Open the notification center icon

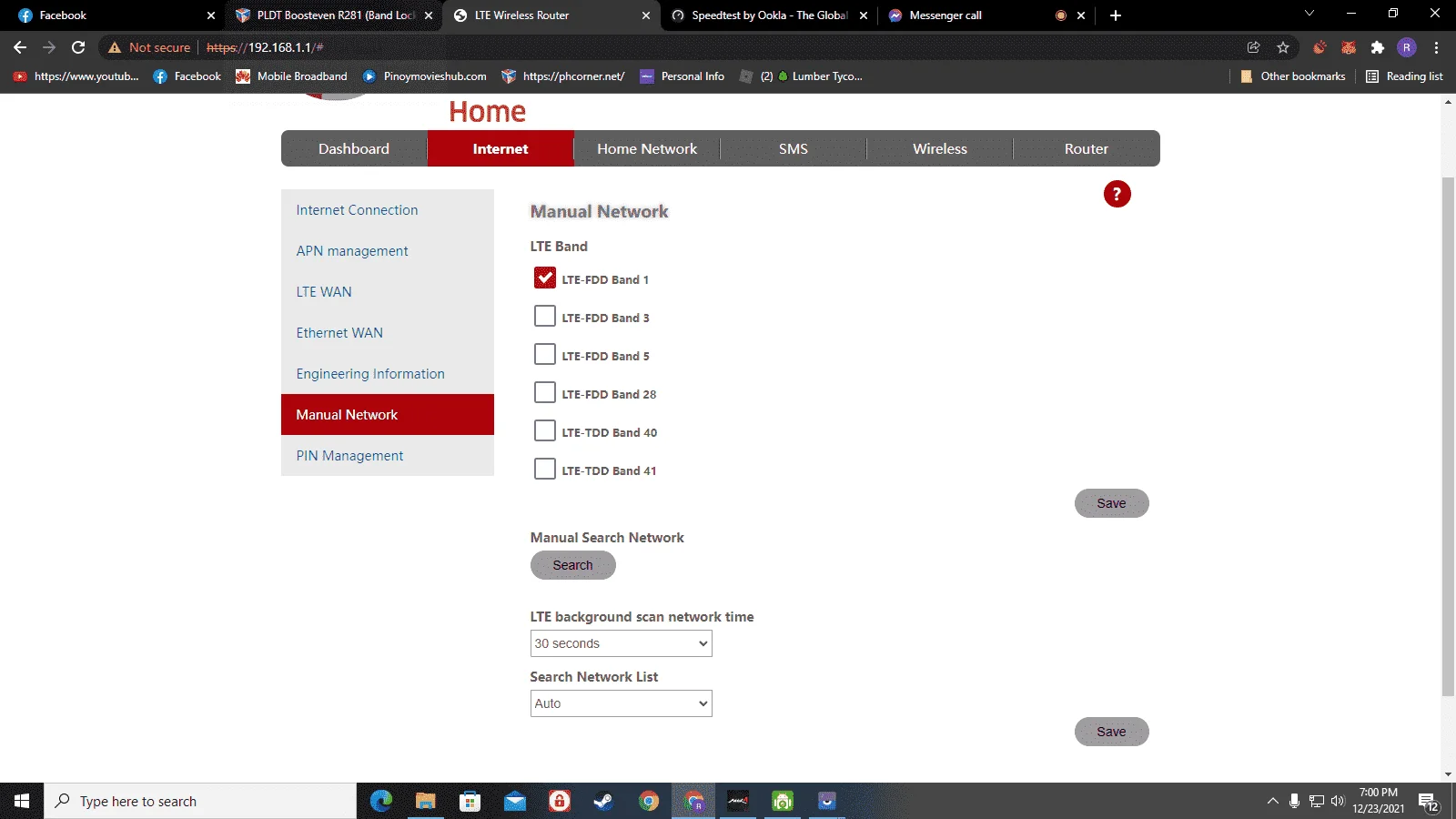pos(1428,802)
